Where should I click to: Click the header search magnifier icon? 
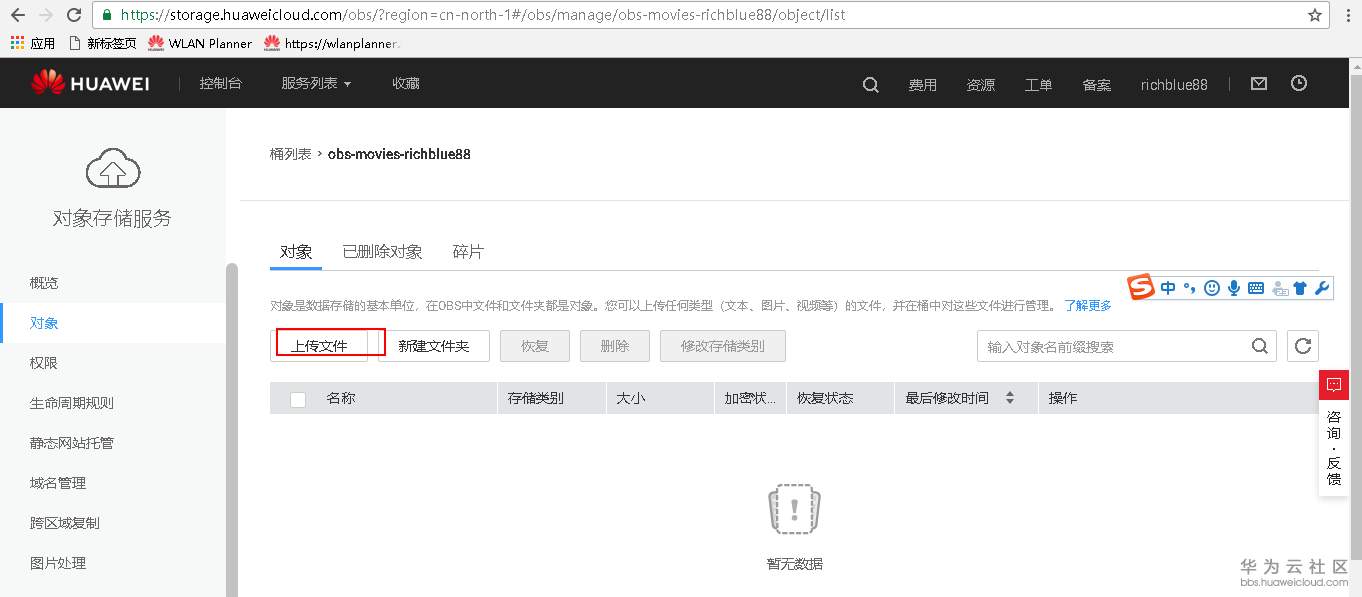(870, 85)
